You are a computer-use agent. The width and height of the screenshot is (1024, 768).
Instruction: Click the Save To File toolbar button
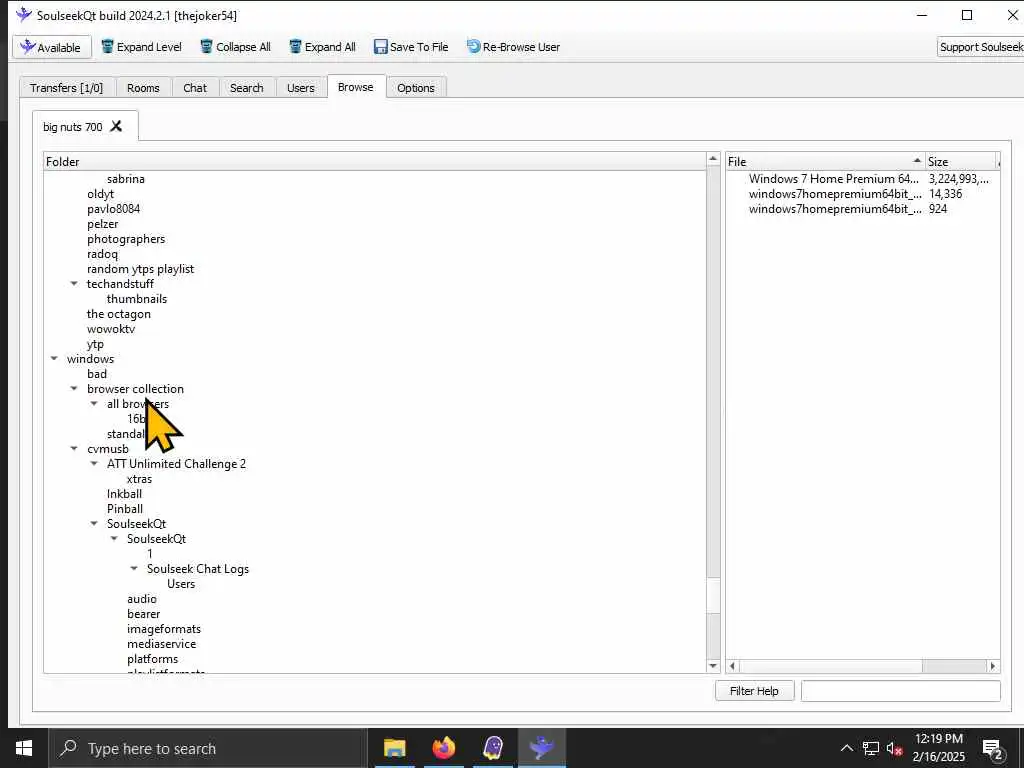(x=411, y=47)
